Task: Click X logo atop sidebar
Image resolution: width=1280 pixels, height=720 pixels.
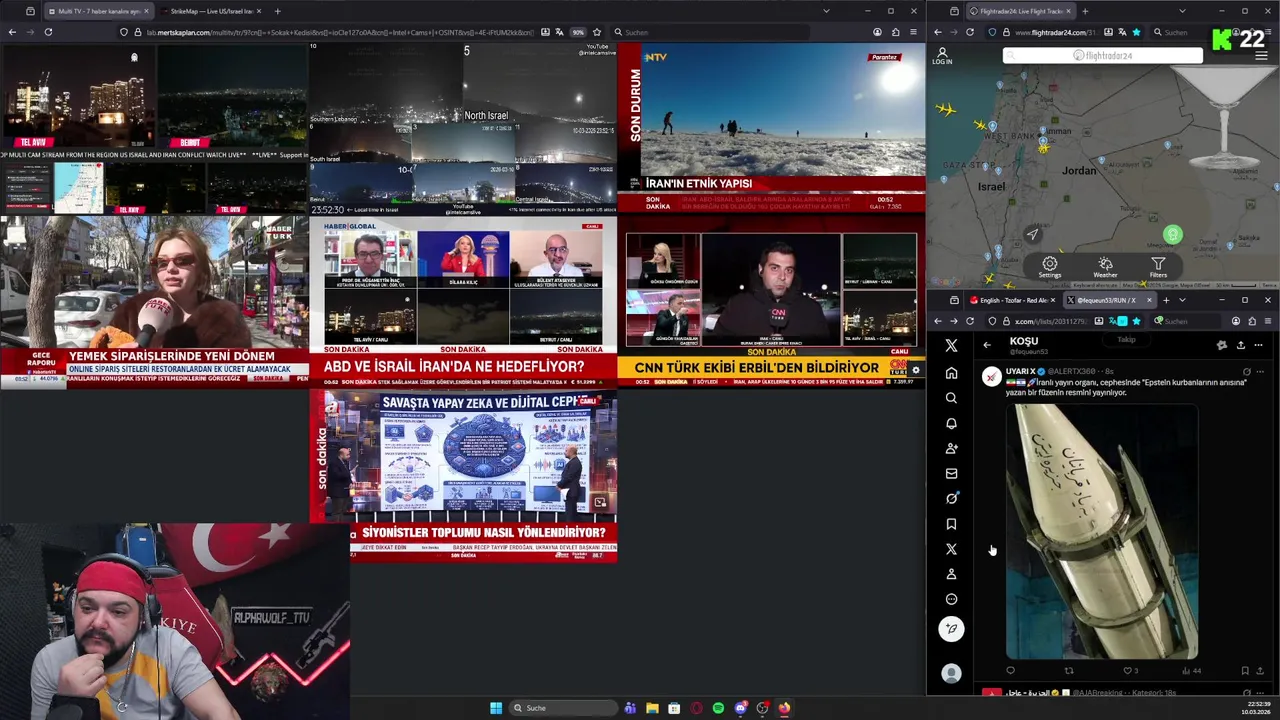Action: click(951, 345)
